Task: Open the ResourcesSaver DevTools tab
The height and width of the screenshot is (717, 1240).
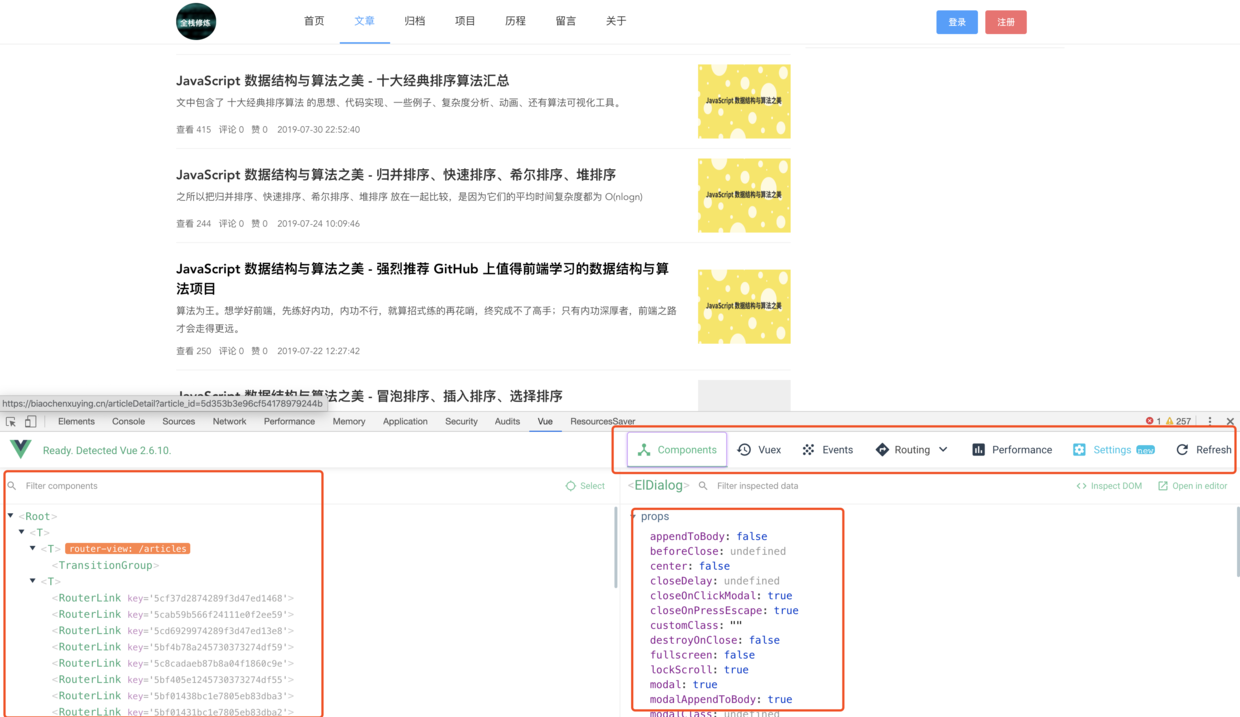Action: click(x=603, y=421)
